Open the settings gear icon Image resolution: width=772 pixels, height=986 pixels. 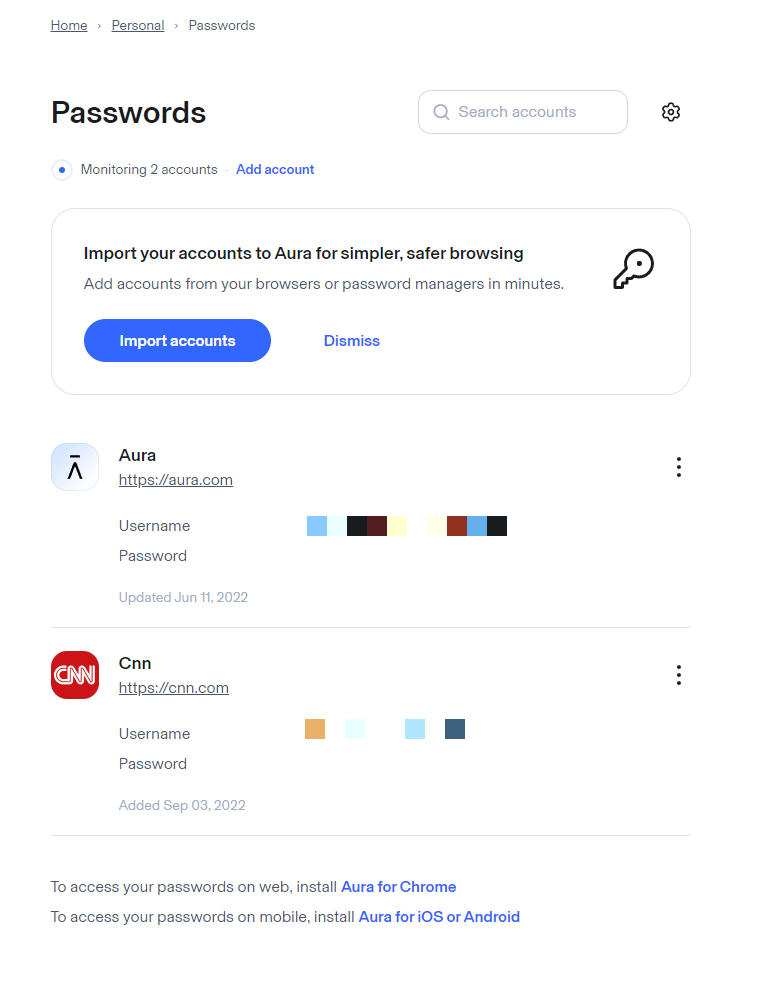670,112
